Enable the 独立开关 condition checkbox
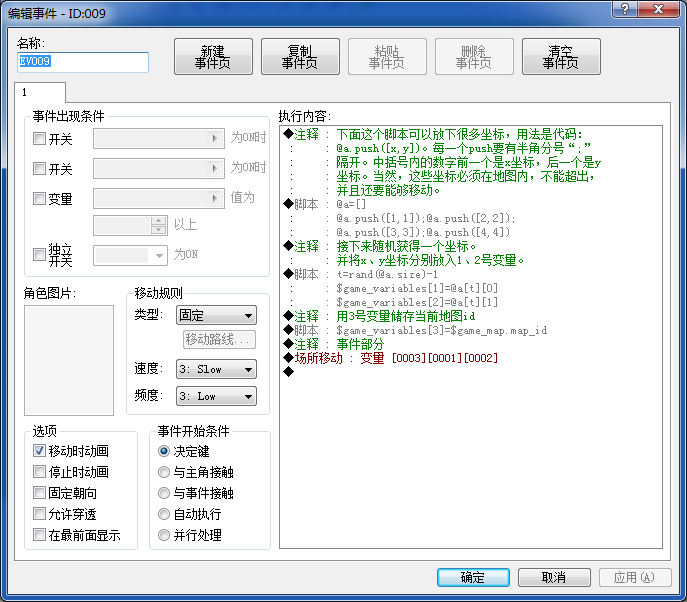This screenshot has height=602, width=687. tap(39, 255)
